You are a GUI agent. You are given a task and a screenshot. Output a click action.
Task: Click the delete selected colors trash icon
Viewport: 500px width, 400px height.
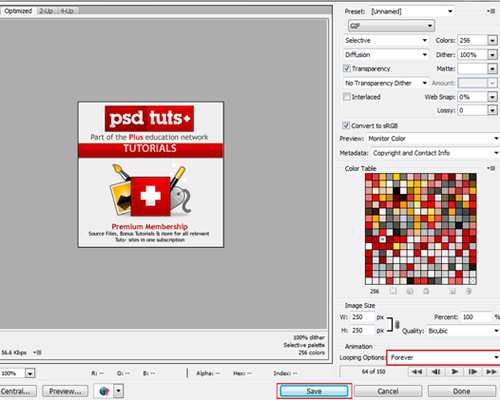(469, 291)
